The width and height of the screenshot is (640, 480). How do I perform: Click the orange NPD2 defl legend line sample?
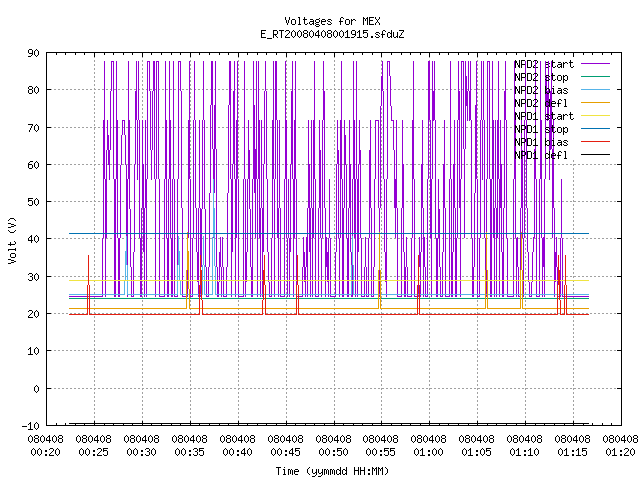click(595, 102)
